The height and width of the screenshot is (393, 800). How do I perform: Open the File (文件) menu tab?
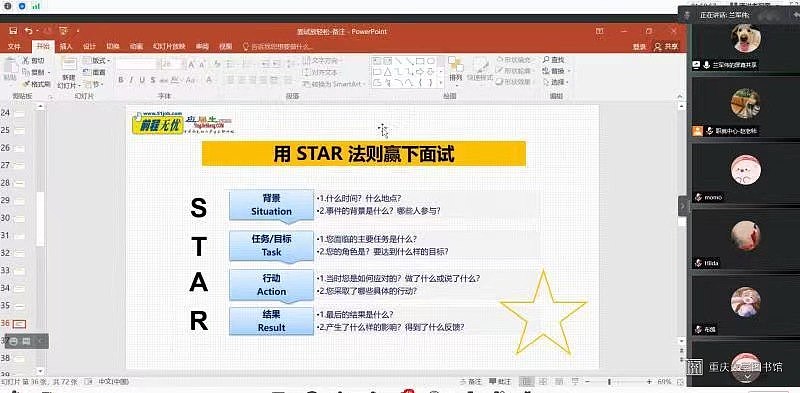coord(14,46)
